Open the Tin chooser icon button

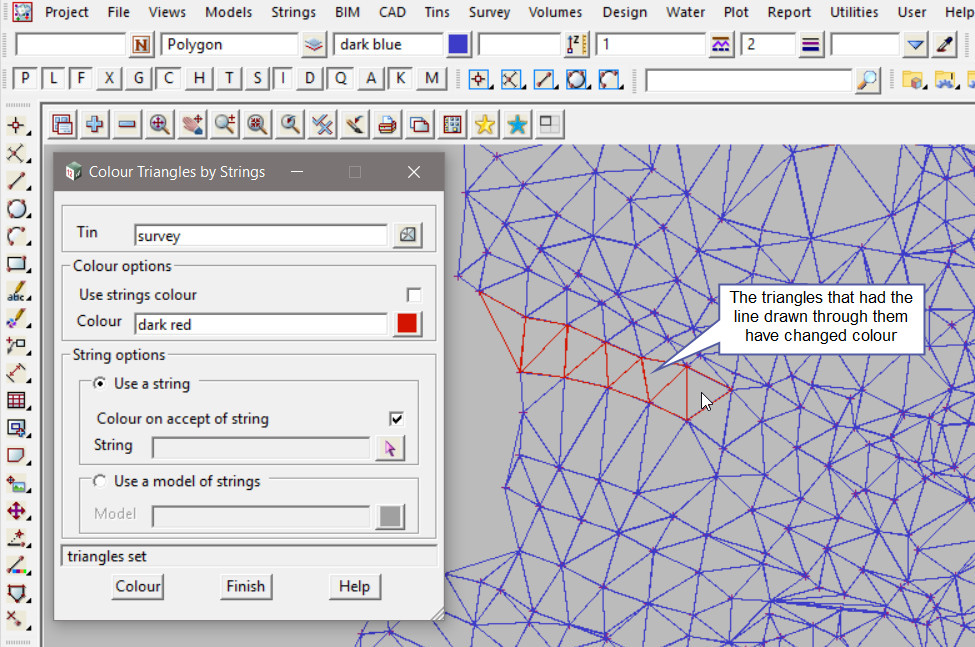pyautogui.click(x=408, y=235)
